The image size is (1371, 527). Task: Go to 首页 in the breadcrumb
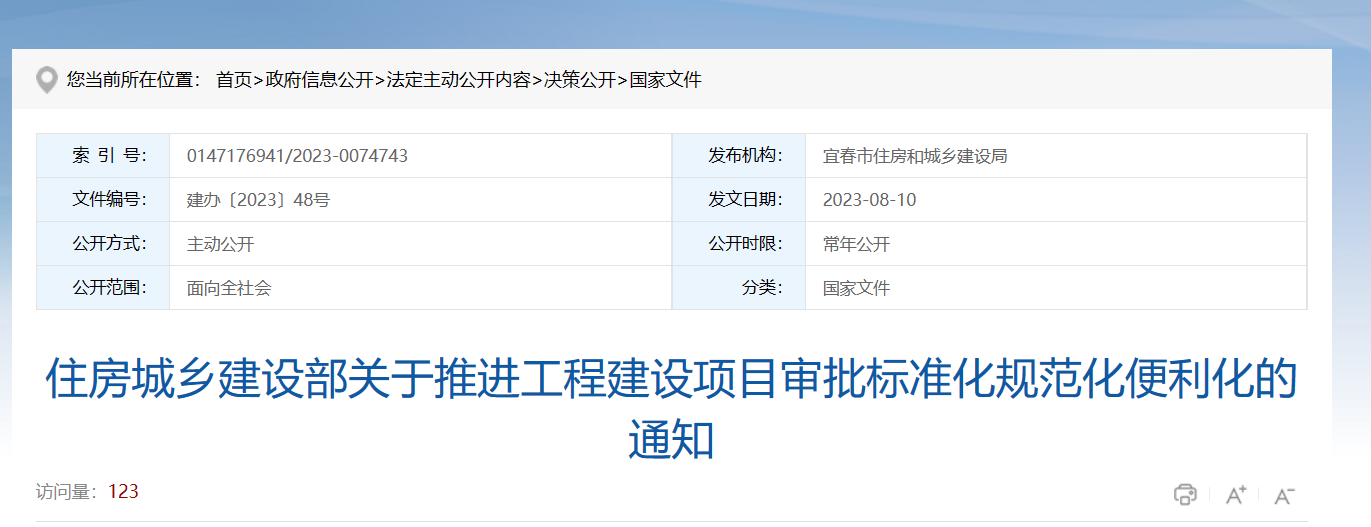[x=234, y=80]
